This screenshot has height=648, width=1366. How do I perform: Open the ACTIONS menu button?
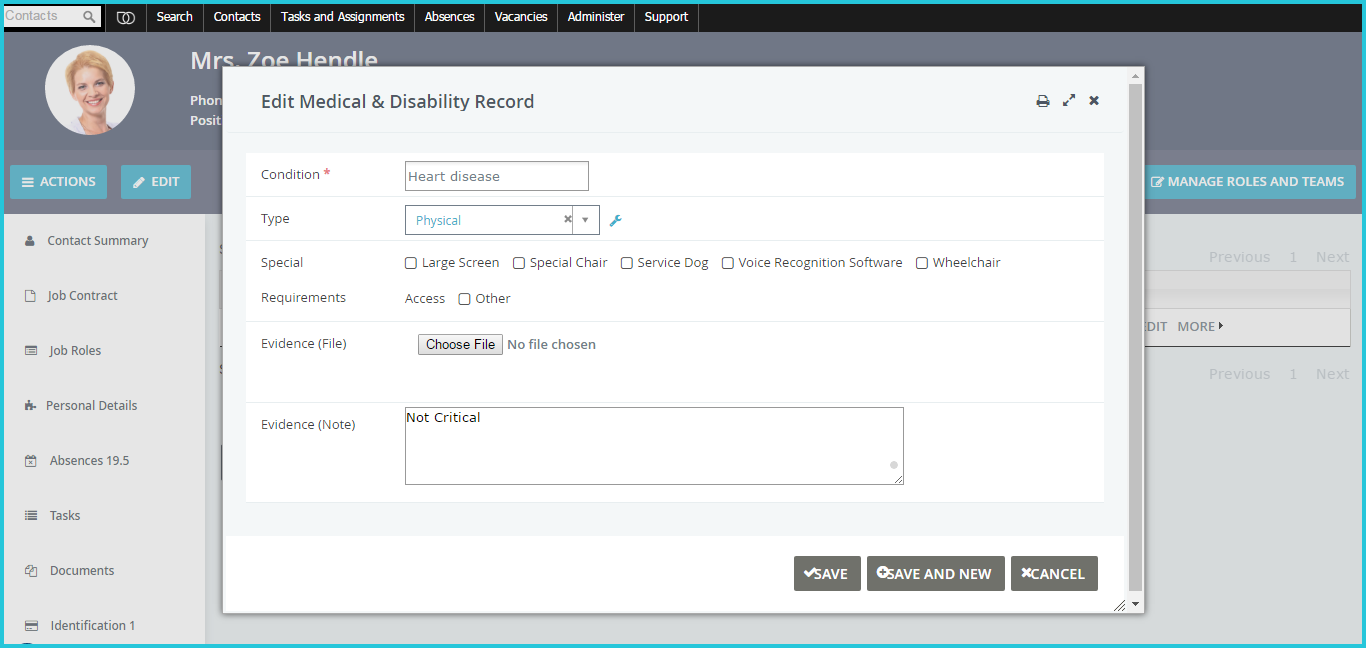pos(58,182)
